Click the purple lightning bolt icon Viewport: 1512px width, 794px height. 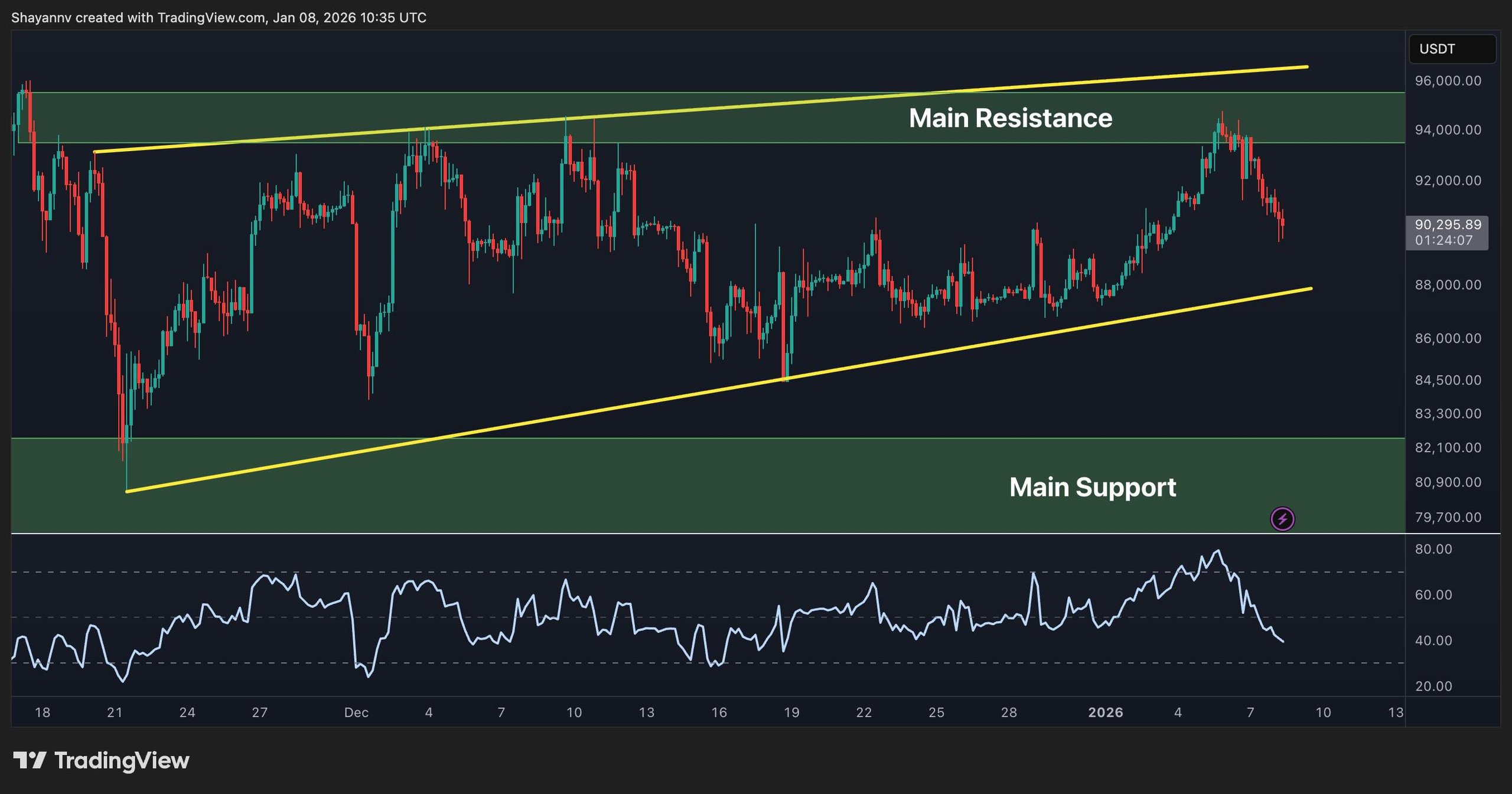tap(1281, 518)
